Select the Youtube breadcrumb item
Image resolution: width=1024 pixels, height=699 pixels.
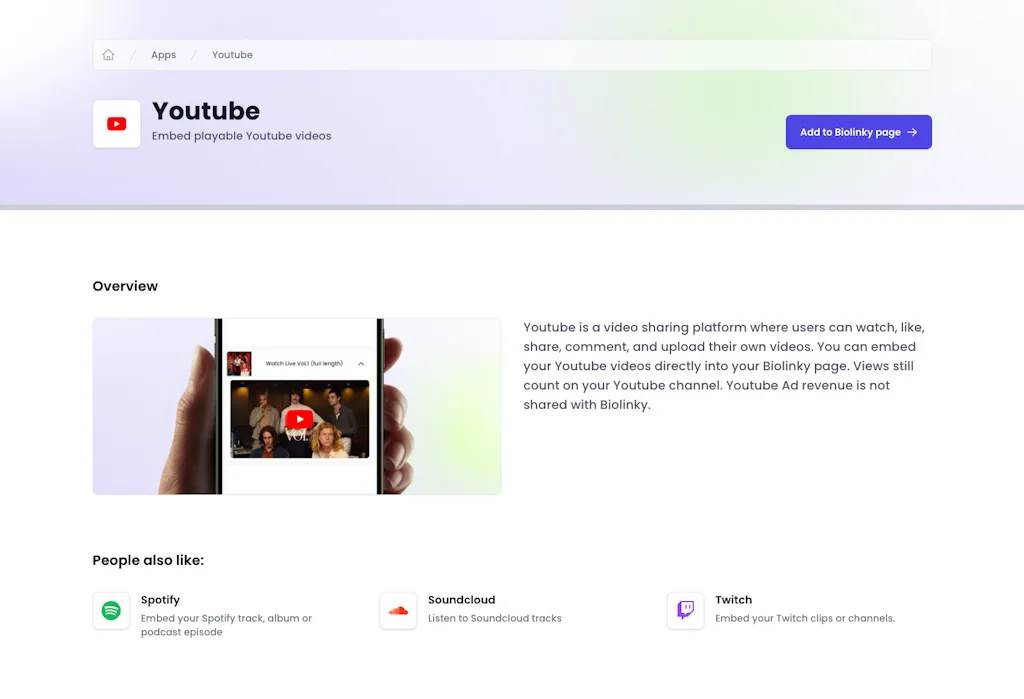click(232, 55)
